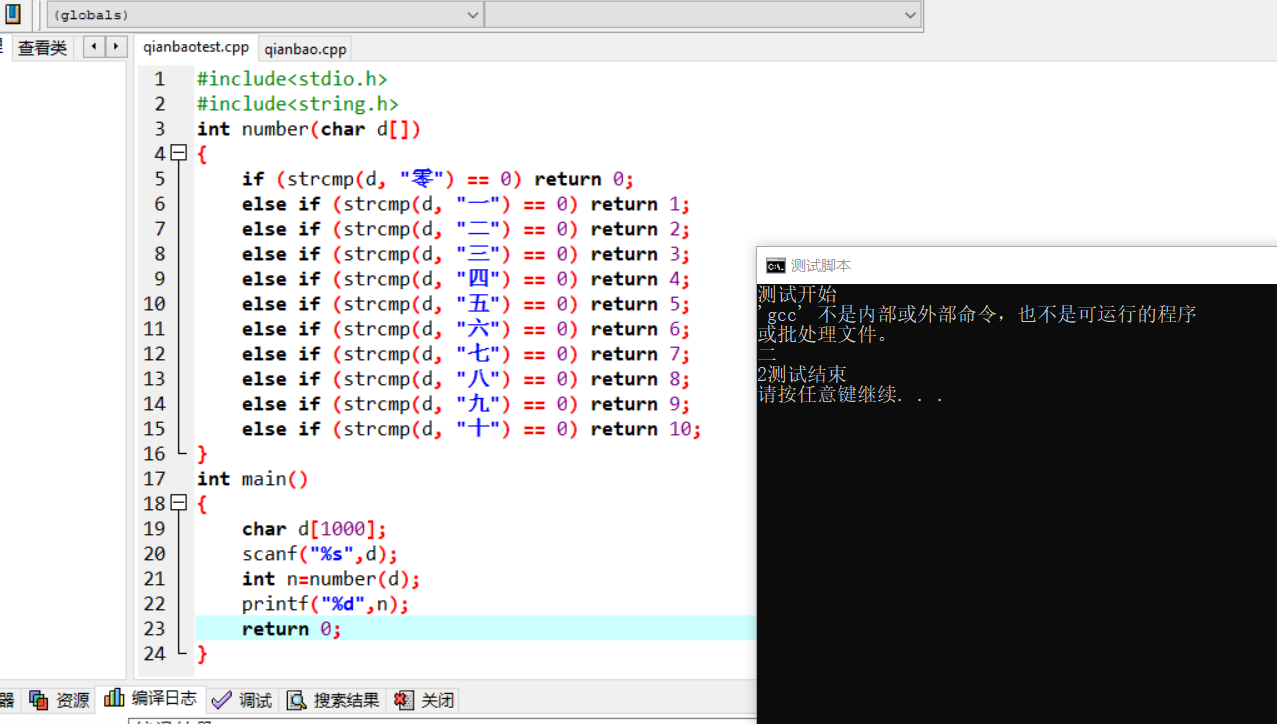Click the highlighted return 0; line in main
The width and height of the screenshot is (1277, 724).
pyautogui.click(x=292, y=629)
